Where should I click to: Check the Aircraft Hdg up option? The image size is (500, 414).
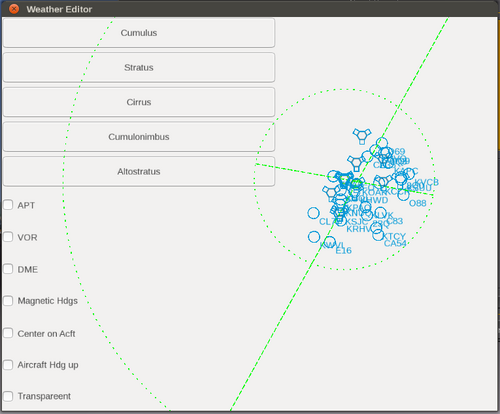(x=8, y=365)
